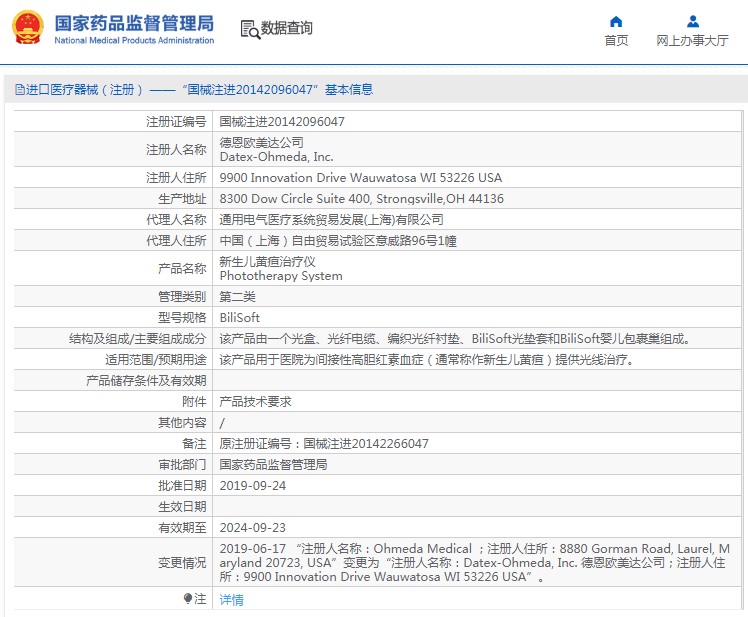
Task: Select composition text 该产品由一个光盒
Action: pyautogui.click(x=455, y=339)
